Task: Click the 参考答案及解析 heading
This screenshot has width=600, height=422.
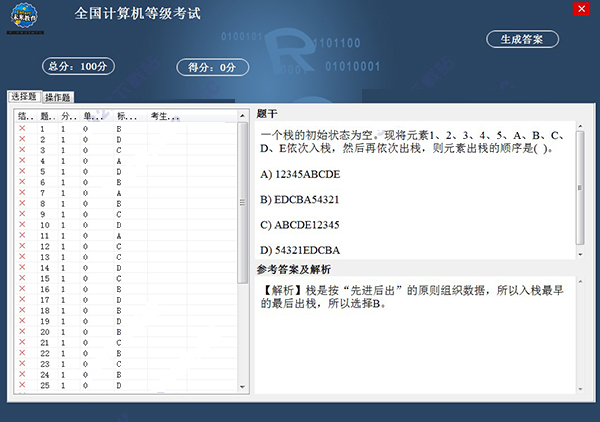Action: point(293,270)
